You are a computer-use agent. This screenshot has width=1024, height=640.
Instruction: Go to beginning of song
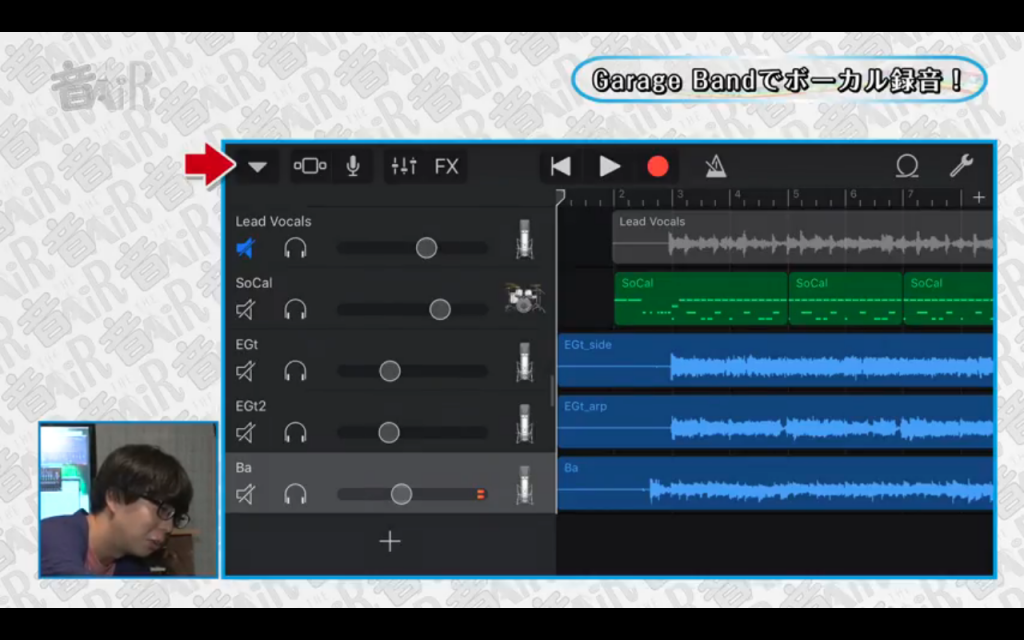coord(561,167)
